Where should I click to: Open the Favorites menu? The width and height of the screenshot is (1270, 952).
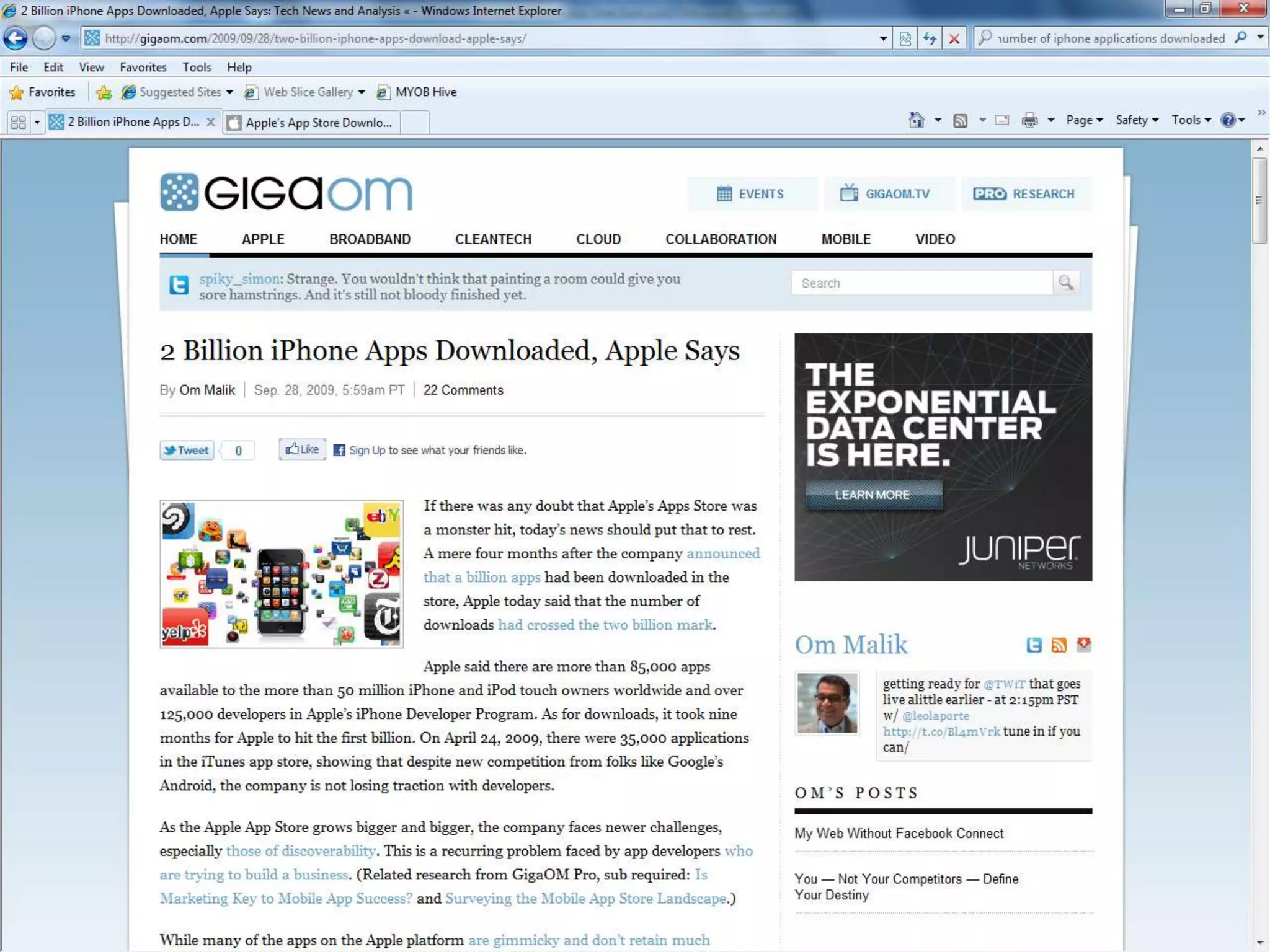tap(143, 67)
